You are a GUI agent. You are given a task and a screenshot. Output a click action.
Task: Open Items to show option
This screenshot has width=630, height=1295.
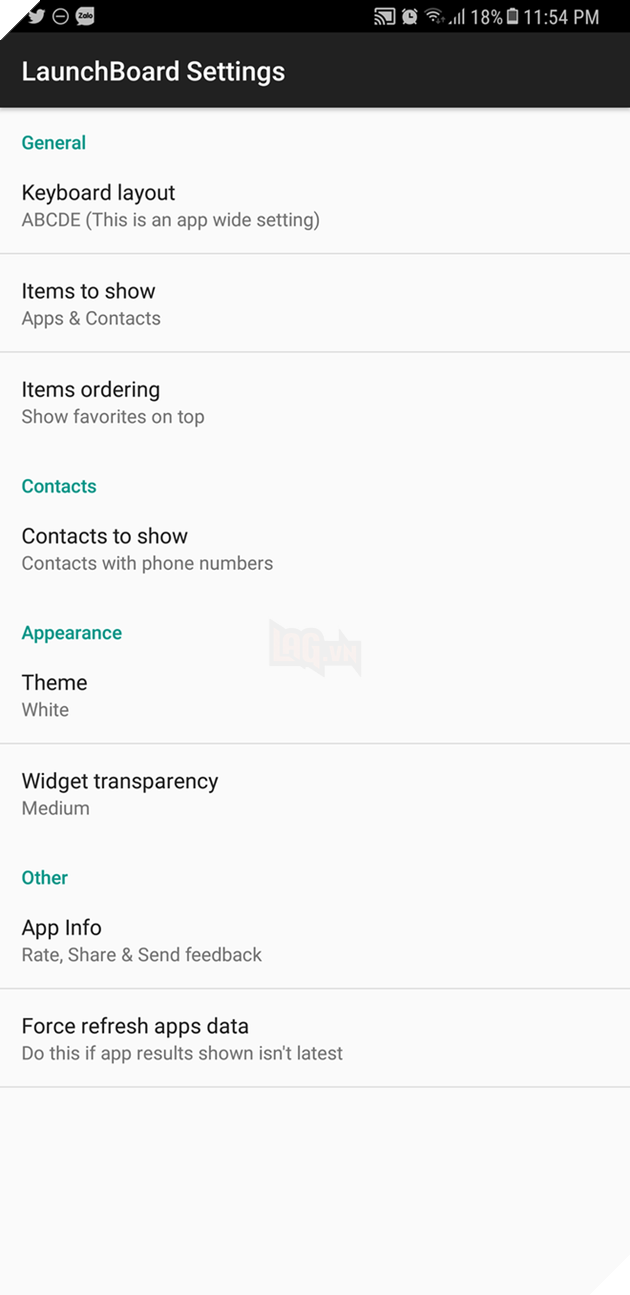point(315,303)
